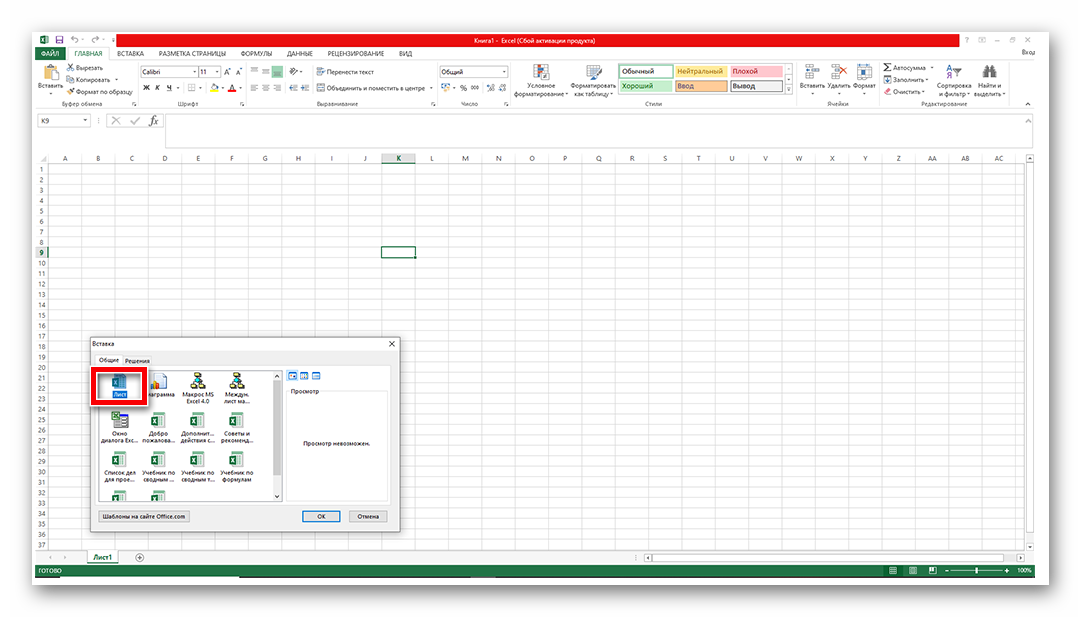Click the Вставить paste icon in ribbon
The image size is (1081, 617).
[51, 72]
